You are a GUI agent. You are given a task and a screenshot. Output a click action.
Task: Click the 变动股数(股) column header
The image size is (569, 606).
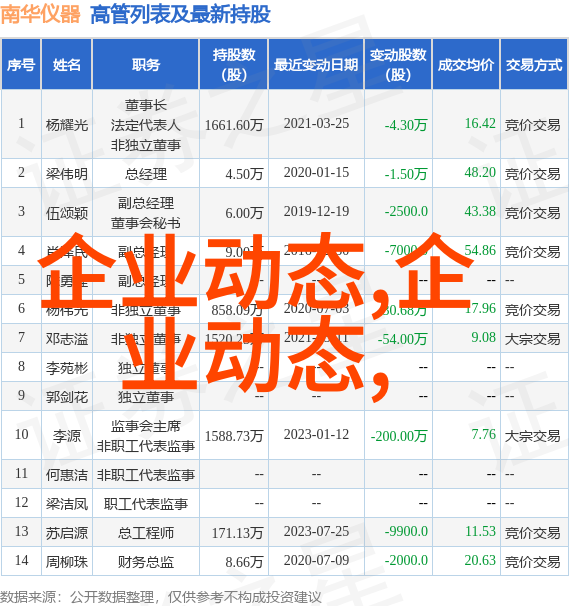(398, 64)
